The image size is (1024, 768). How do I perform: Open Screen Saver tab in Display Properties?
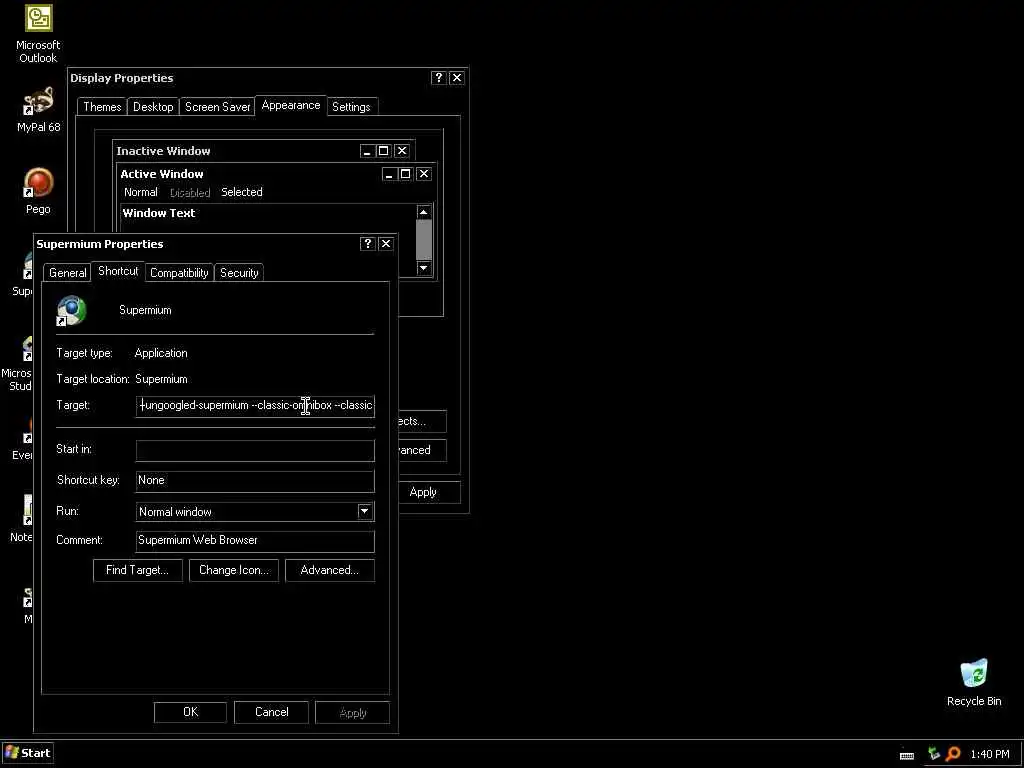[217, 106]
